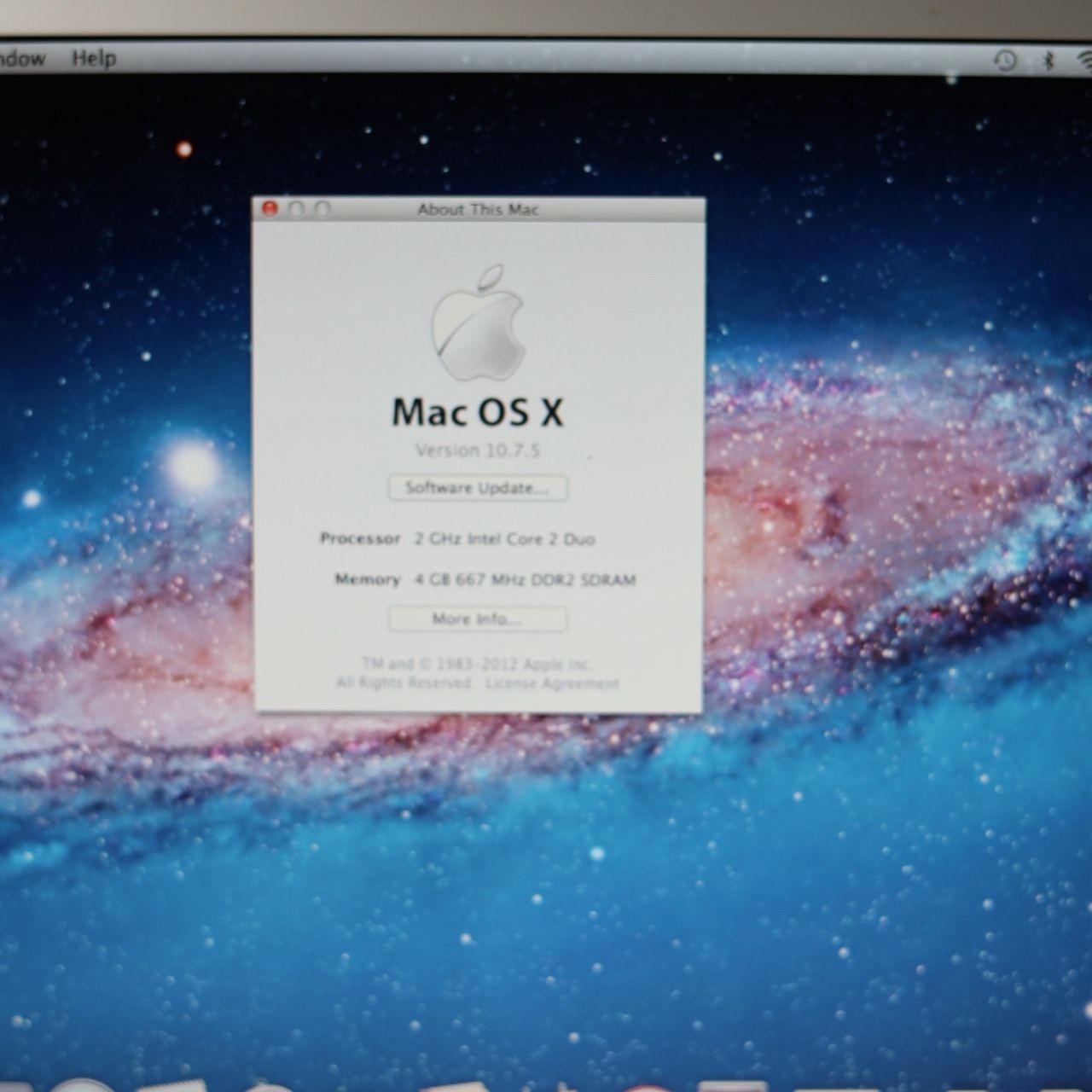Click the Memory label
Screen dimensions: 1092x1092
368,579
